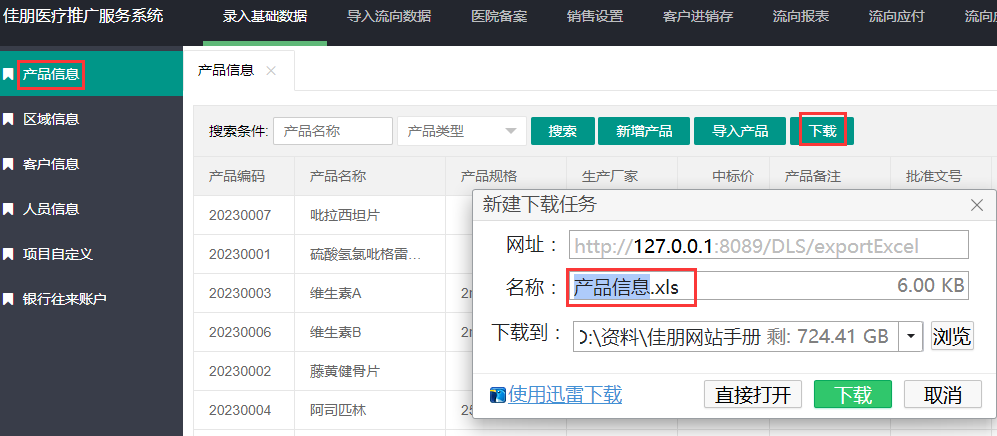Click the bookmark icon beside 人员信息
Screen dimensions: 997x436
coord(9,209)
